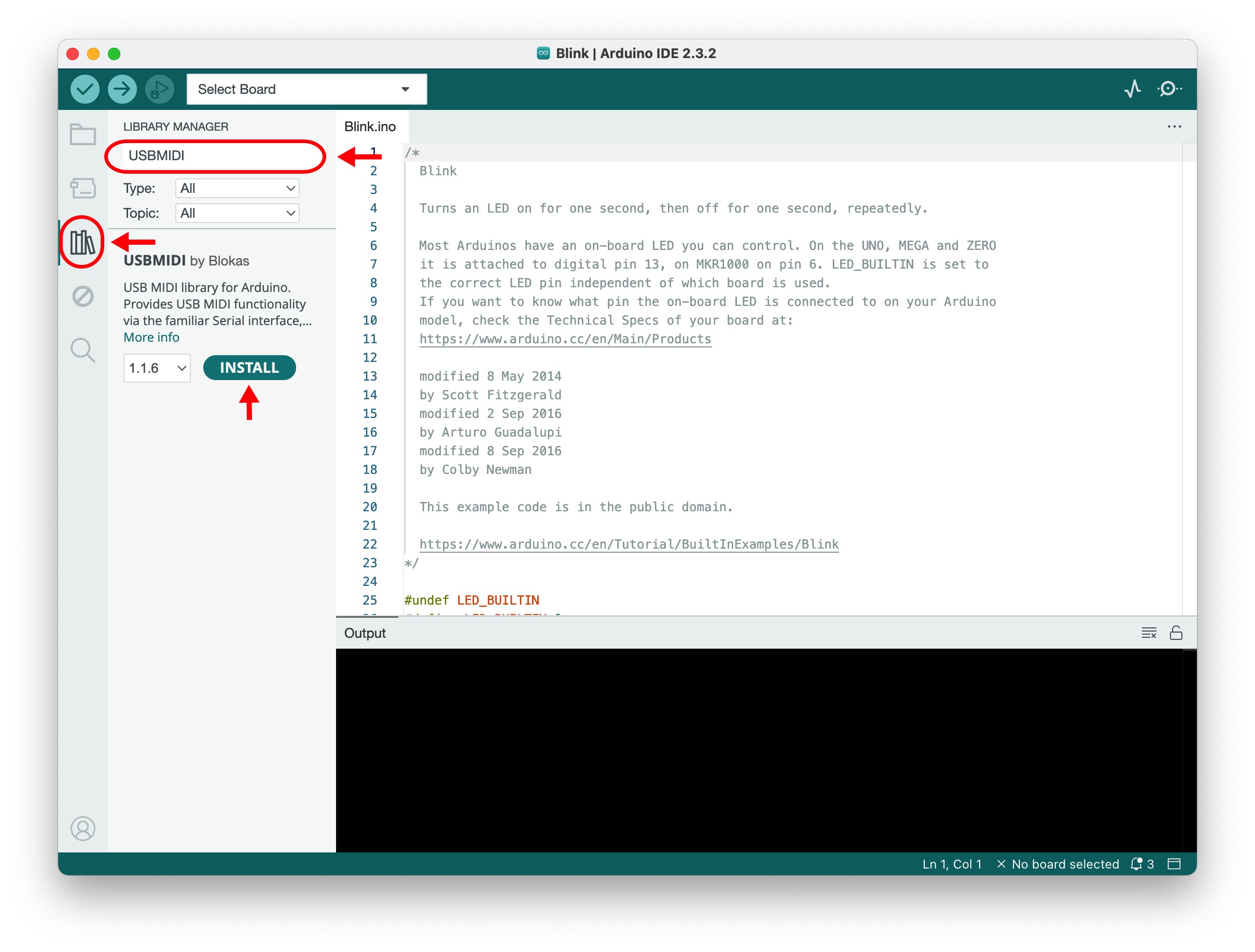Toggle the bottom panel icon in status bar
Screen dimensions: 1255x952
[x=1174, y=863]
